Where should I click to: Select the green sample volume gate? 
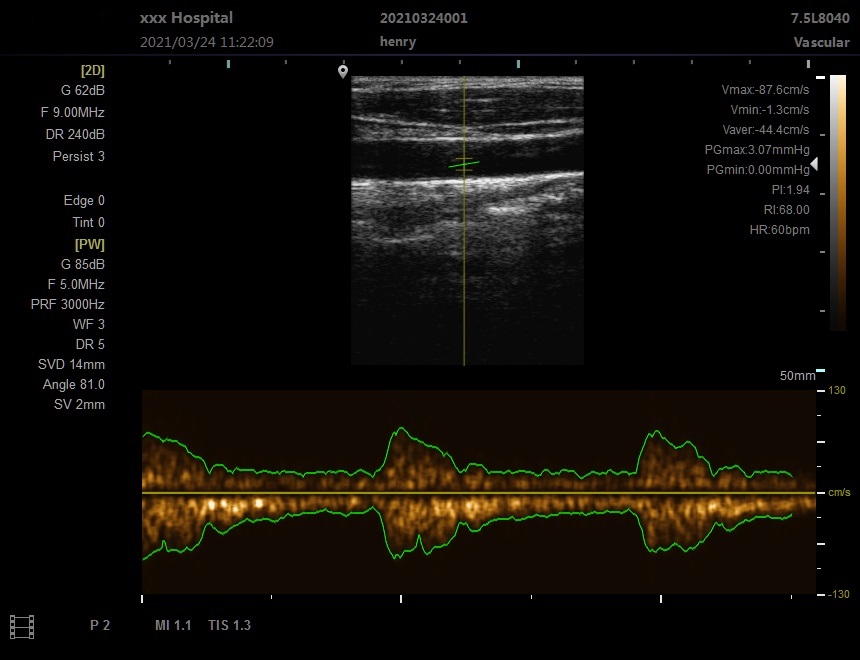tap(464, 163)
